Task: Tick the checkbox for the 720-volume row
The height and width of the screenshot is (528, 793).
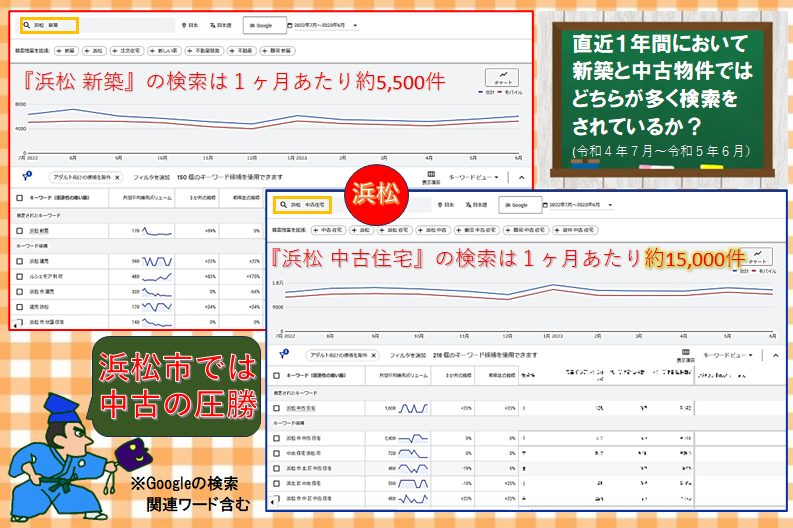Action: click(x=276, y=453)
